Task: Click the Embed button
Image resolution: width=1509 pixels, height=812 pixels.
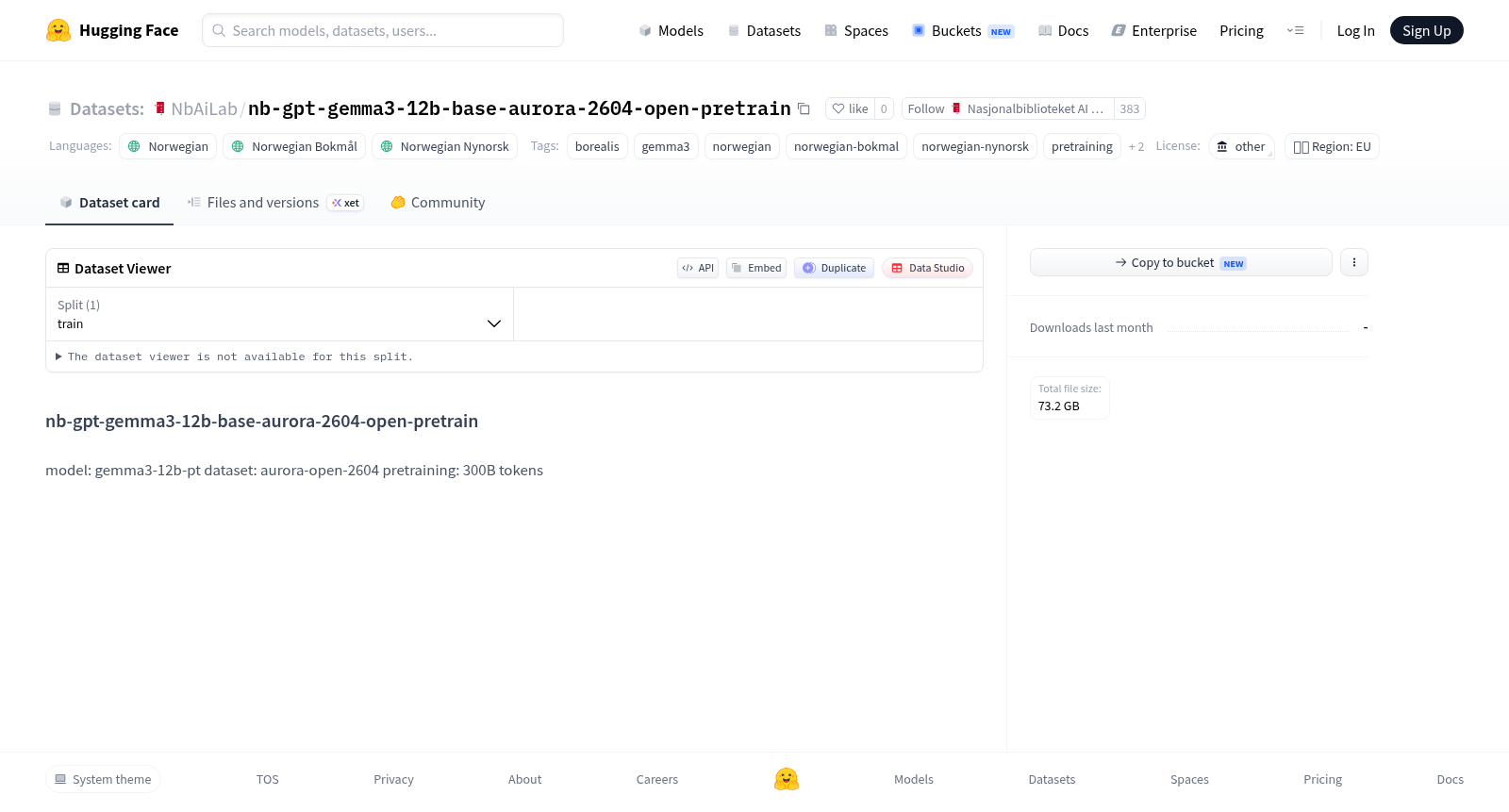Action: (756, 268)
